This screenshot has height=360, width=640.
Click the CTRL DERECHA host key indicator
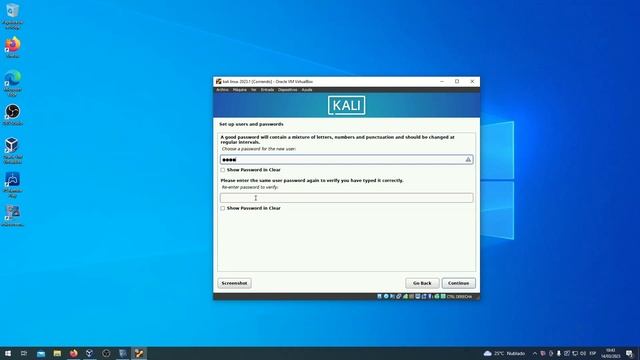459,297
